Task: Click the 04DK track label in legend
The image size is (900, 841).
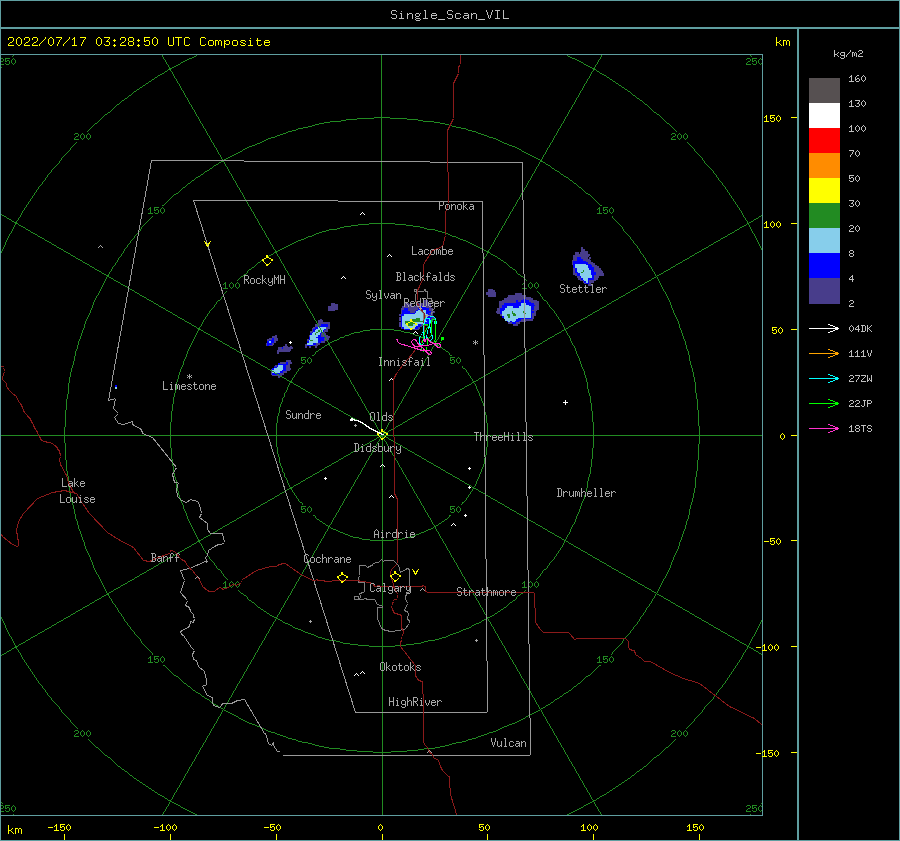Action: click(860, 329)
